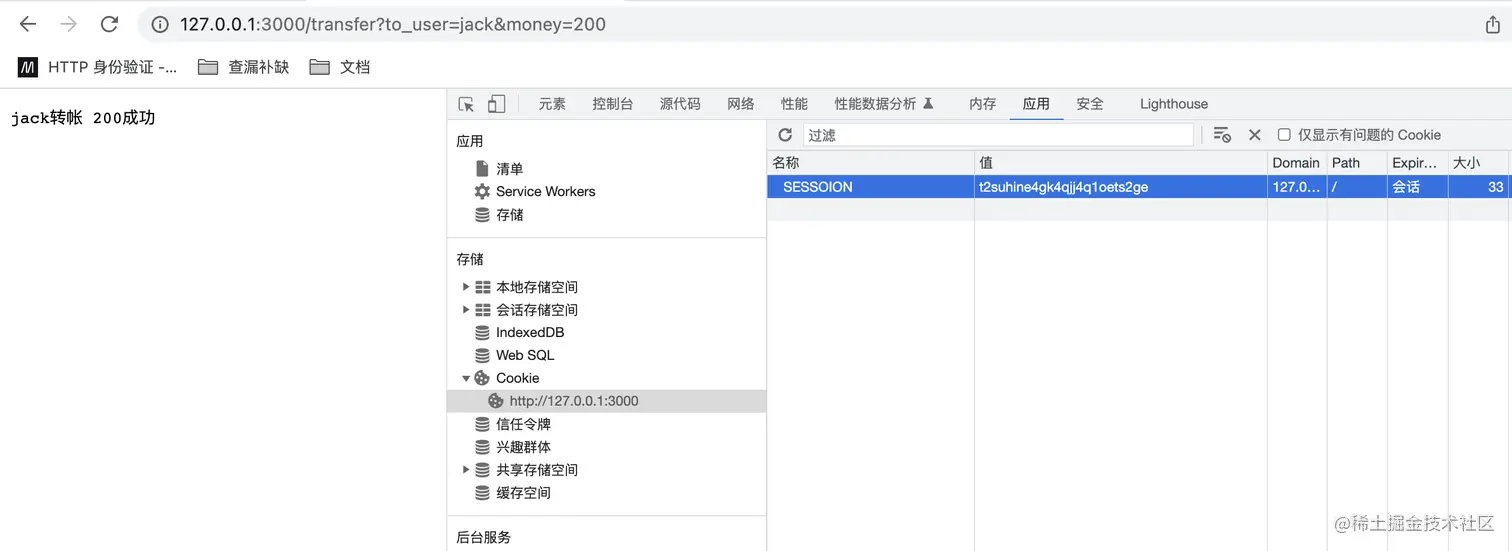Click the share icon in the address bar
The height and width of the screenshot is (551, 1512).
[1493, 25]
